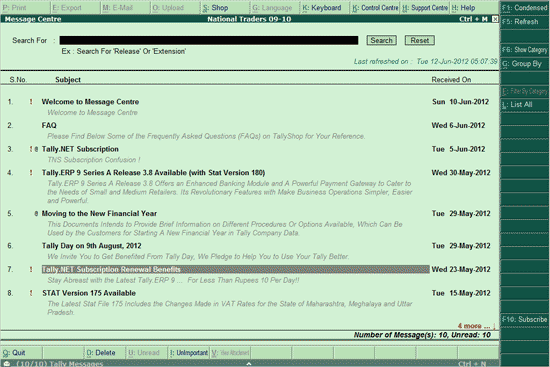Click the important flag of Welcome to Message Centre
Screen dimensions: 550x367
tap(31, 102)
